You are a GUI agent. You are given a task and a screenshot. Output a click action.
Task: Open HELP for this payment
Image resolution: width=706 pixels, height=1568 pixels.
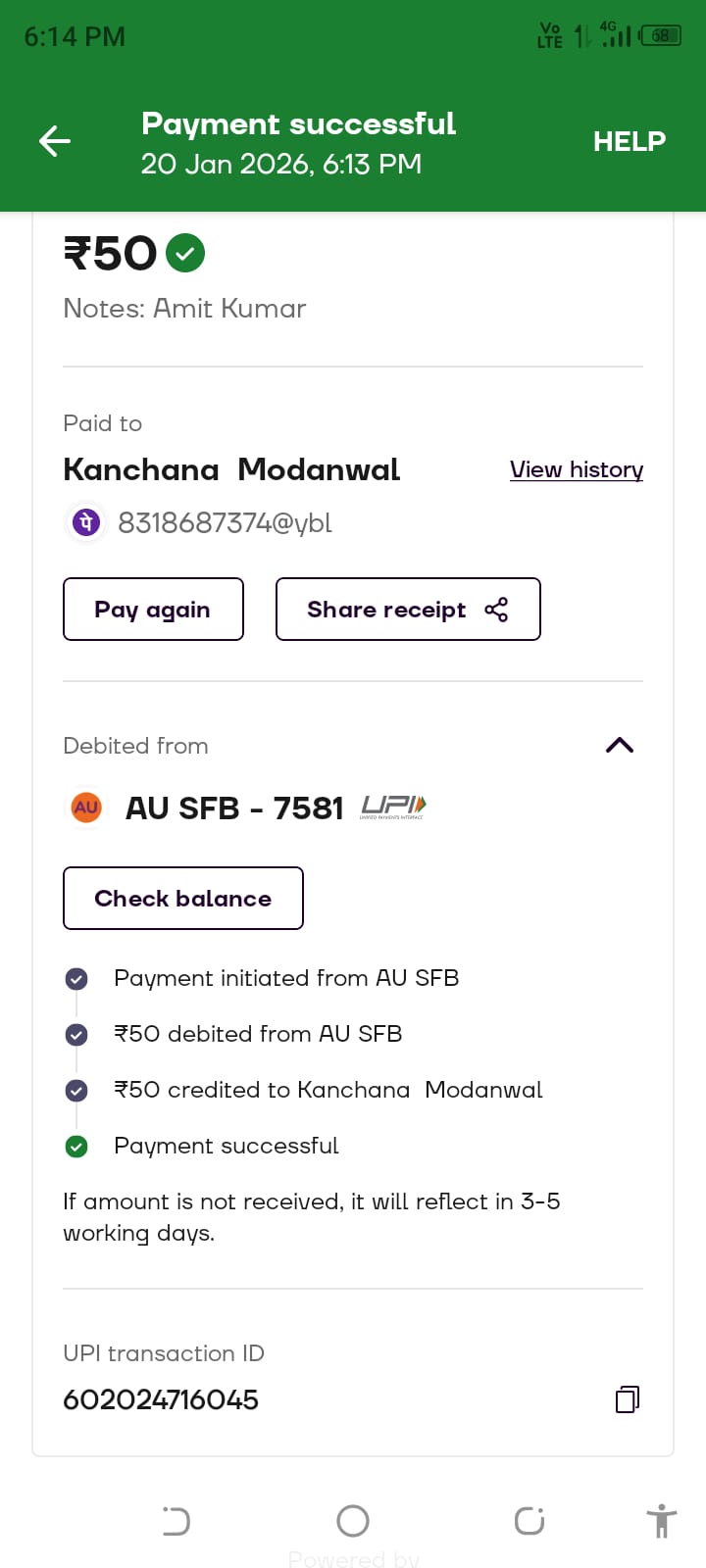(629, 141)
